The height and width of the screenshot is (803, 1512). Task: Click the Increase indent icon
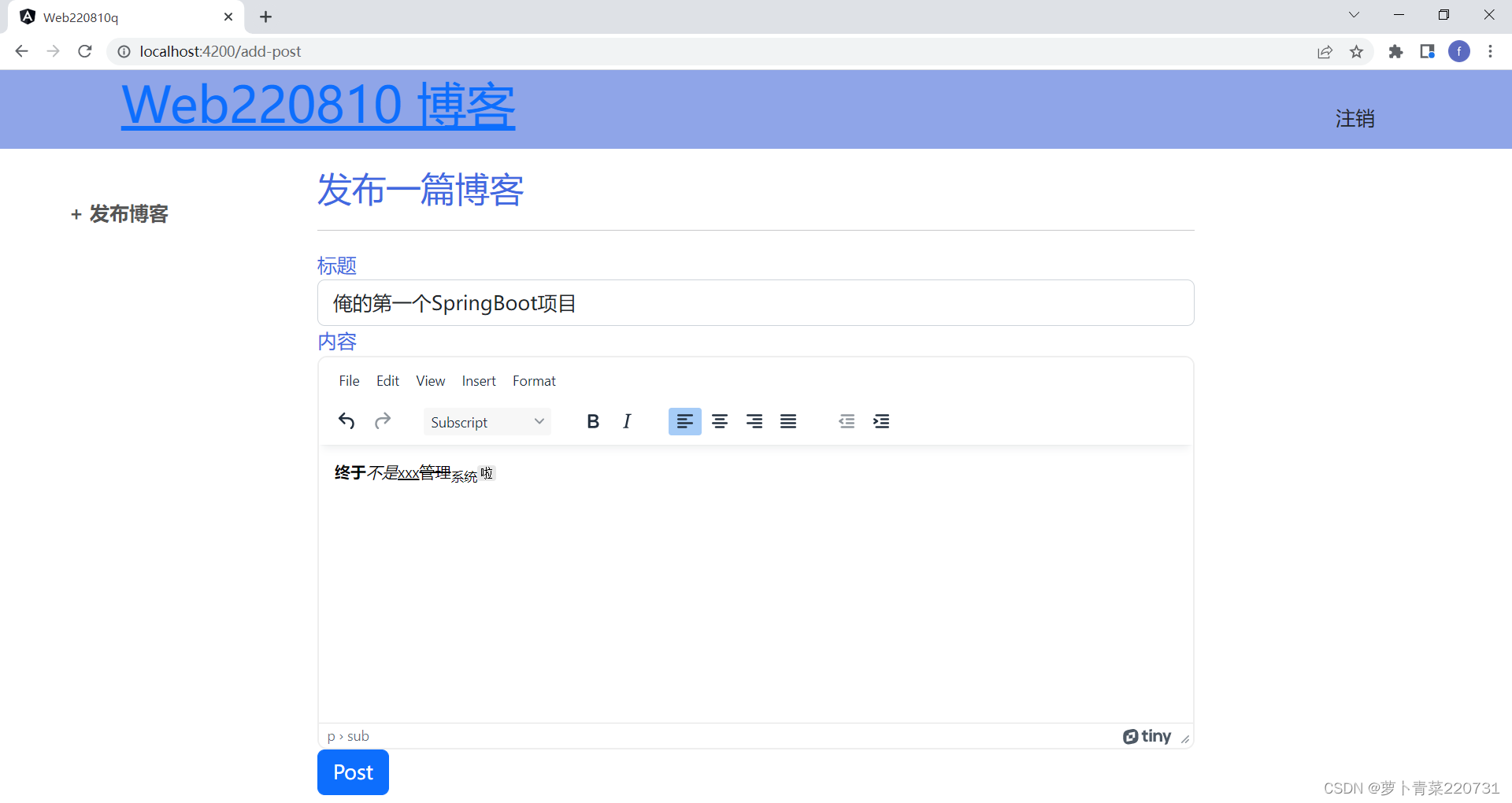coord(881,421)
